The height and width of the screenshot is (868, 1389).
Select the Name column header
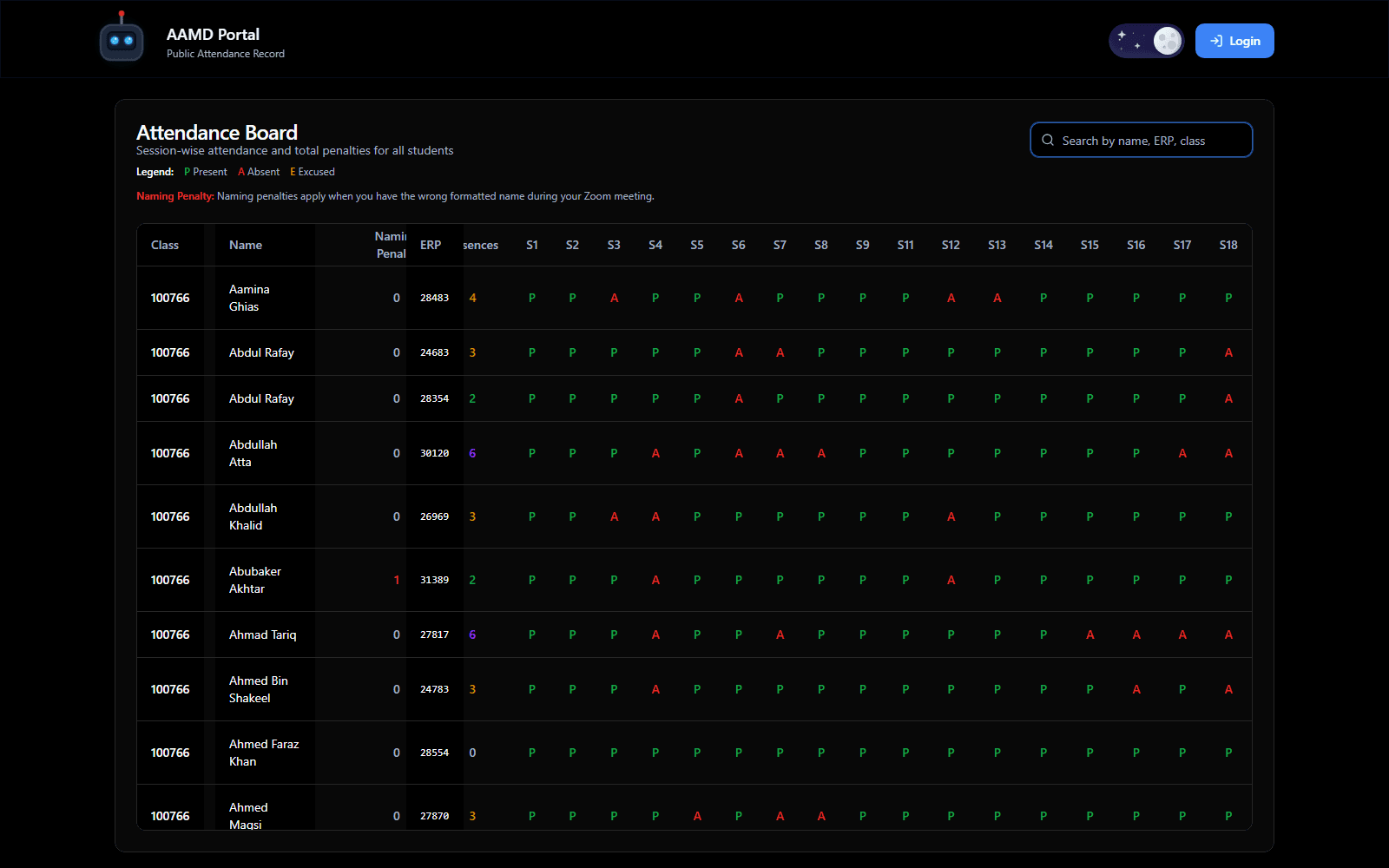click(x=246, y=246)
